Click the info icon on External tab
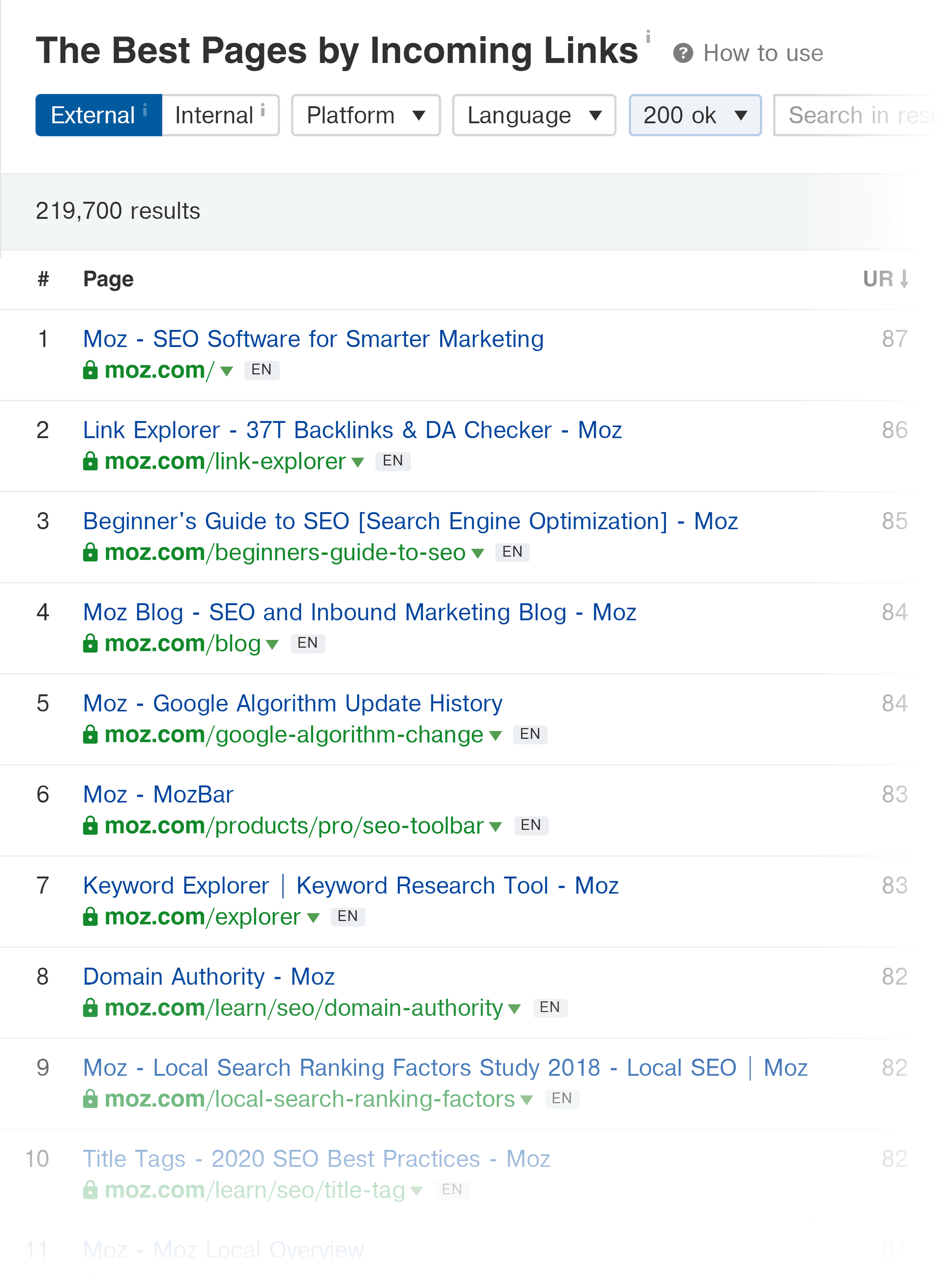This screenshot has width=951, height=1288. tap(145, 109)
